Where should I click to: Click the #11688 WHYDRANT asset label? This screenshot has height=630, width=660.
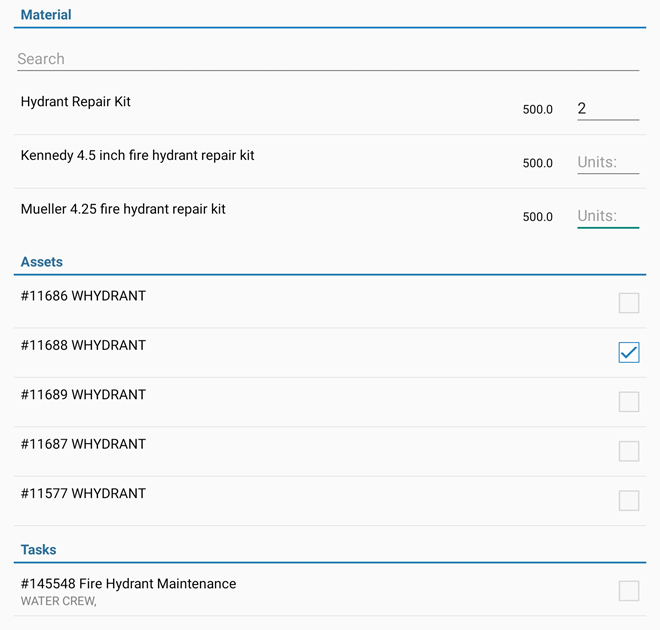83,345
